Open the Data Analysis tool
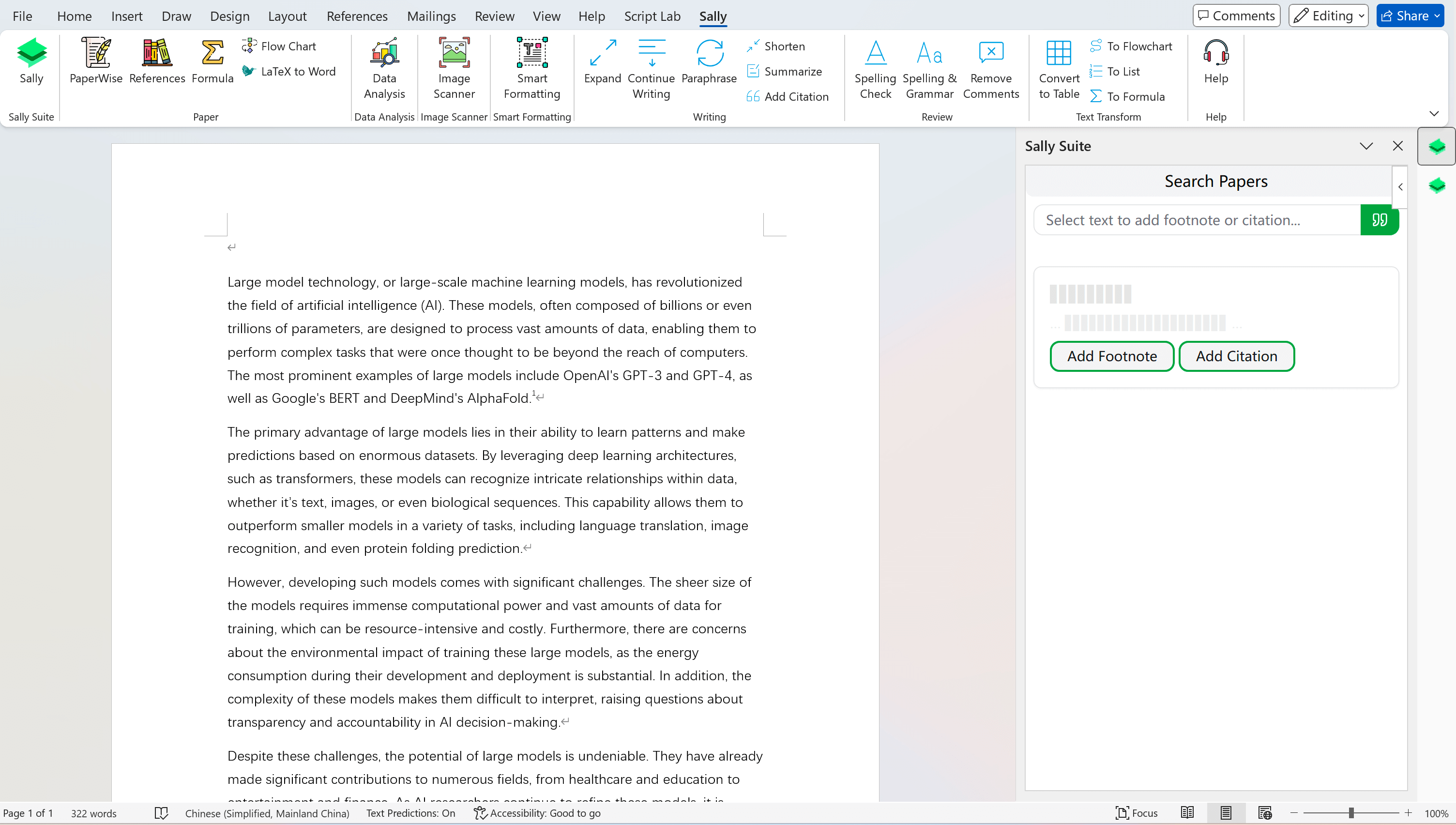 (x=384, y=69)
